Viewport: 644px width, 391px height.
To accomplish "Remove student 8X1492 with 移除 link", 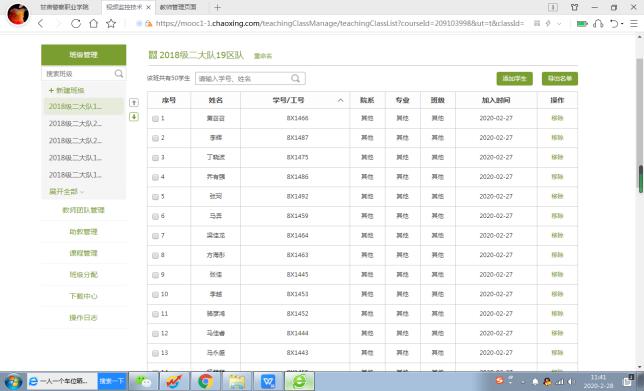I will 557,196.
